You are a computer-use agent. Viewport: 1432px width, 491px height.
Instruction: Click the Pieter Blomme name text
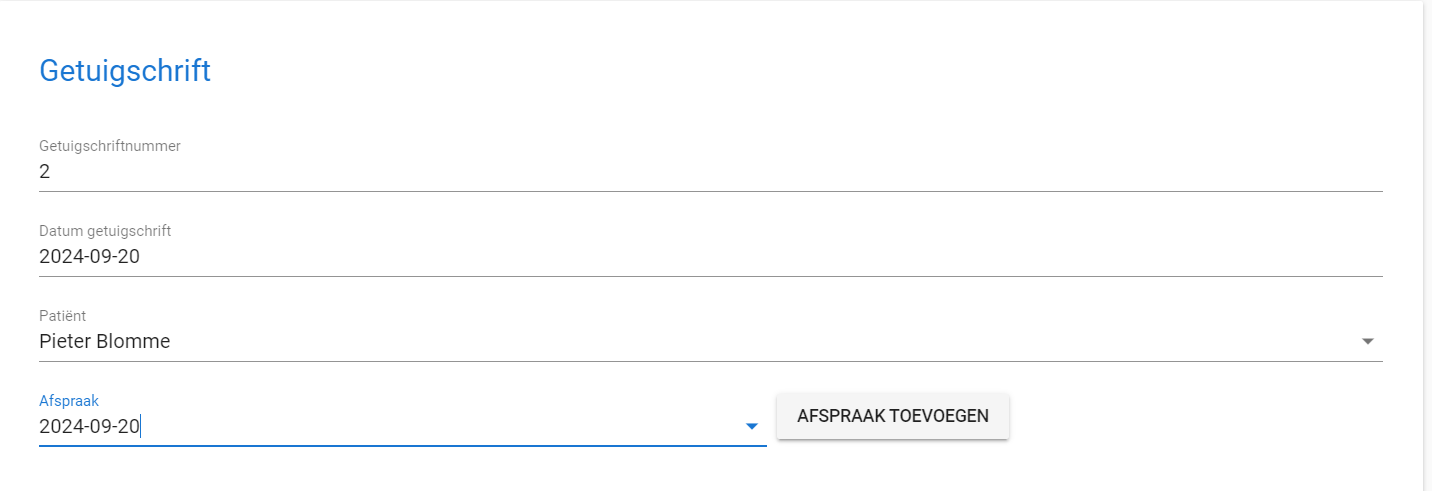[x=105, y=342]
